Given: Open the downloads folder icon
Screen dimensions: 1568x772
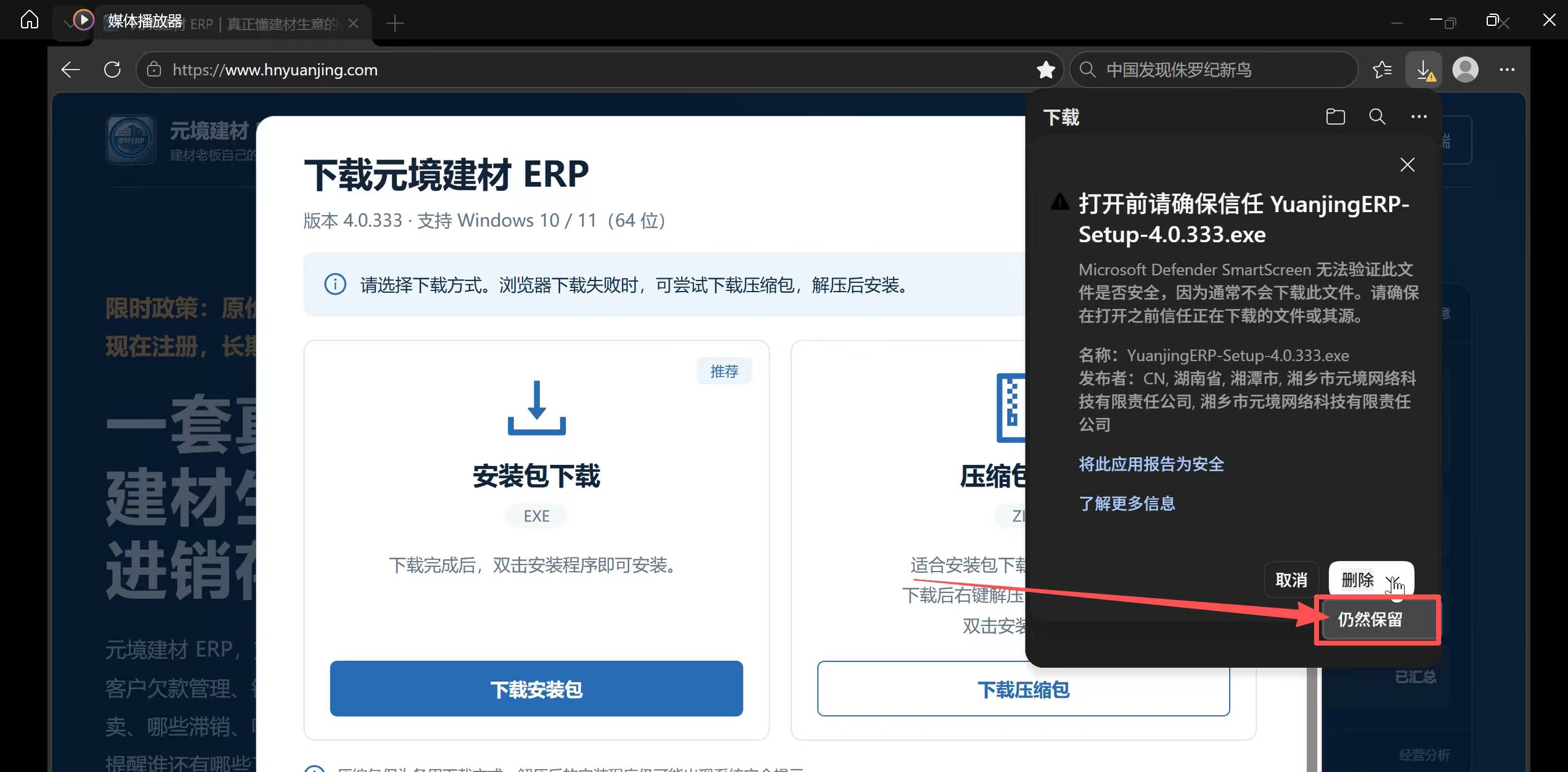Looking at the screenshot, I should [1336, 117].
